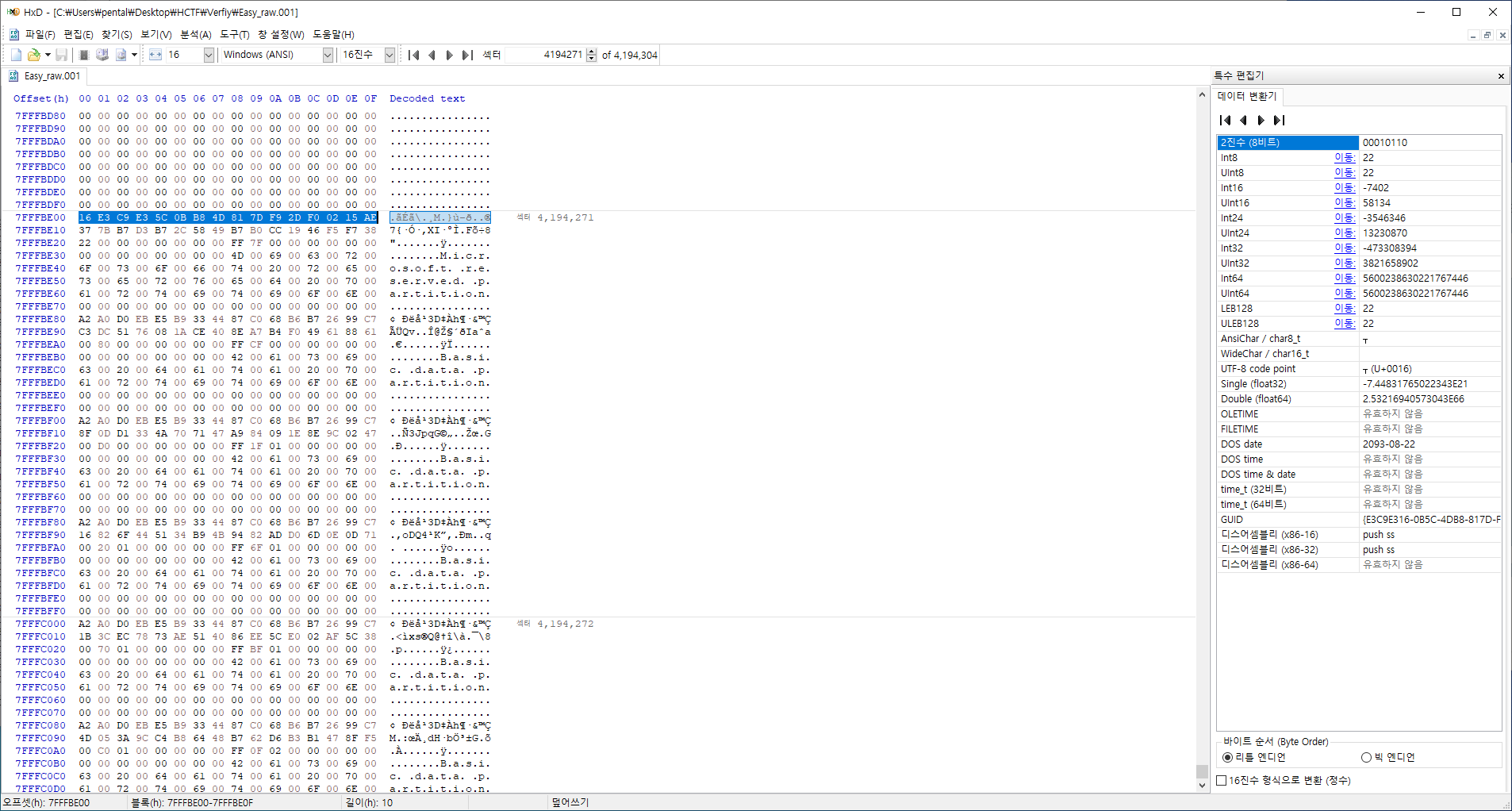Click the Open disk icon in the toolbar

point(102,55)
